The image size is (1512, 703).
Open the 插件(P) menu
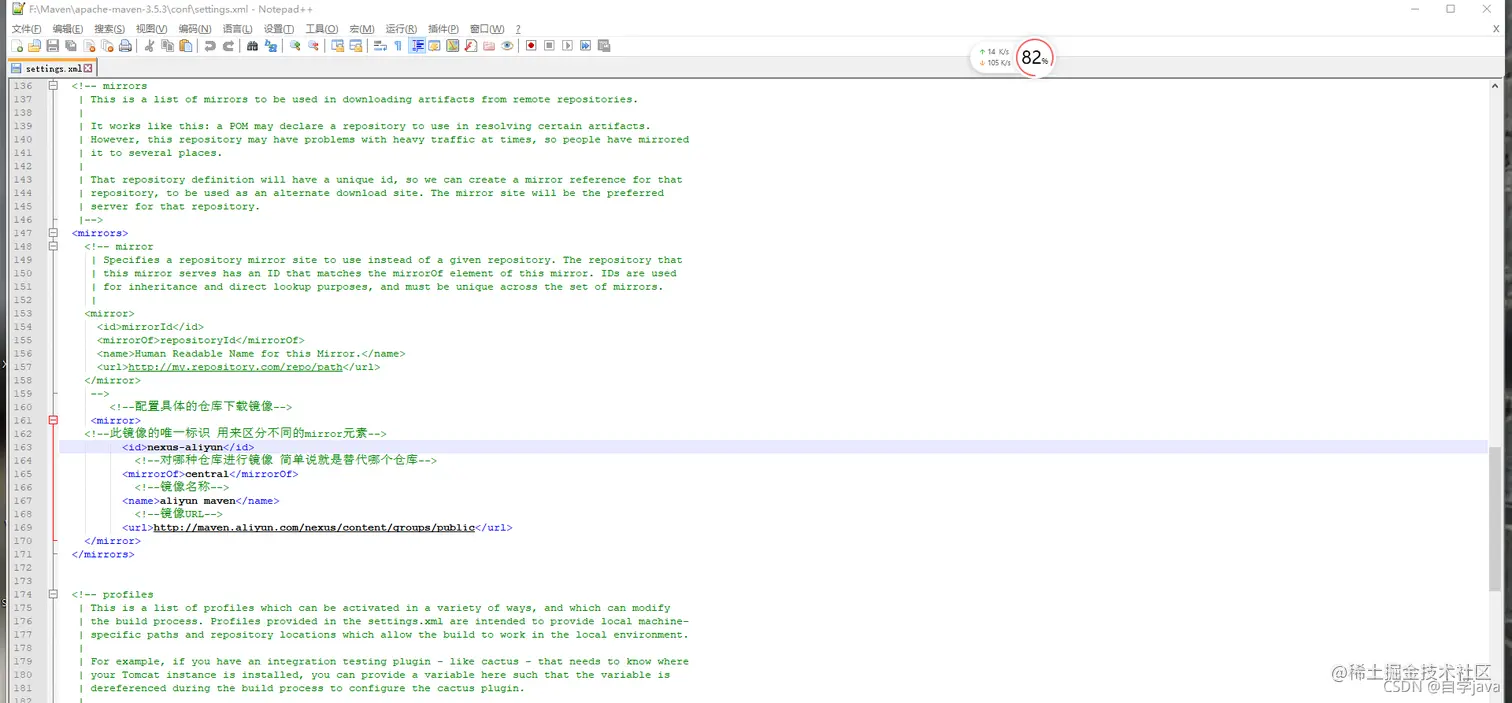[443, 29]
